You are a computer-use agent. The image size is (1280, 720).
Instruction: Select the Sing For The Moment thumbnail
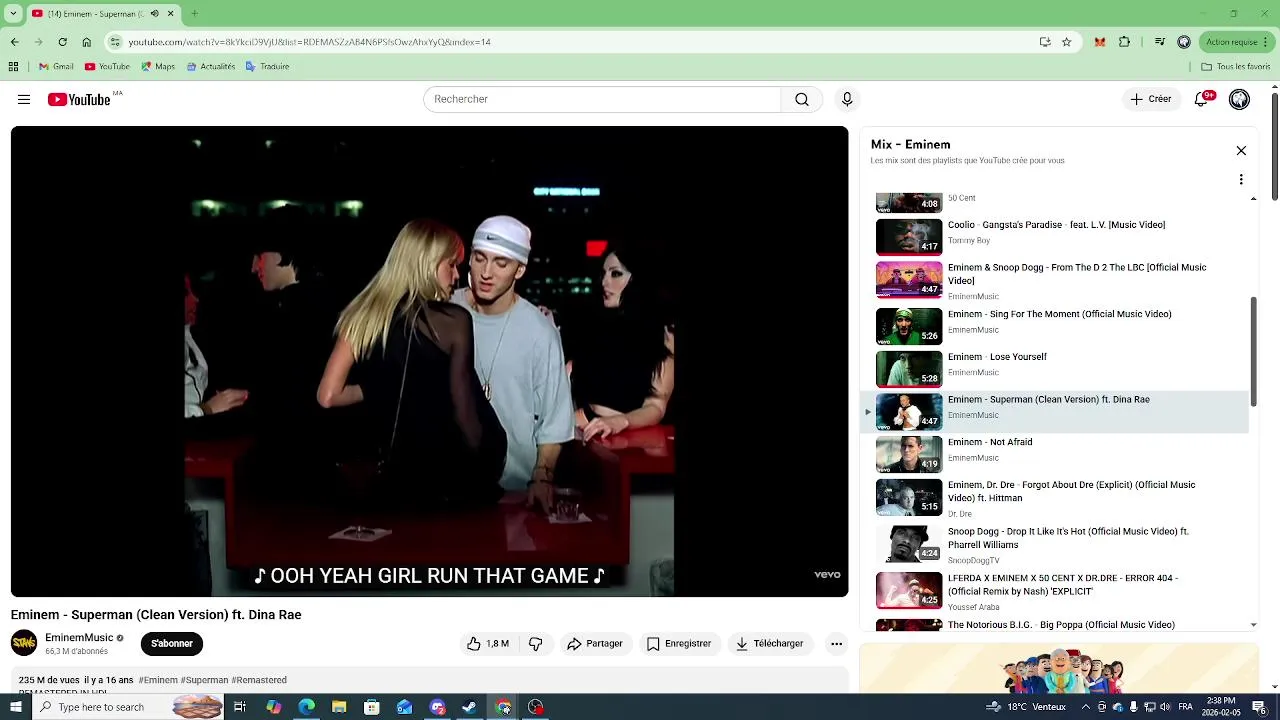pyautogui.click(x=909, y=325)
